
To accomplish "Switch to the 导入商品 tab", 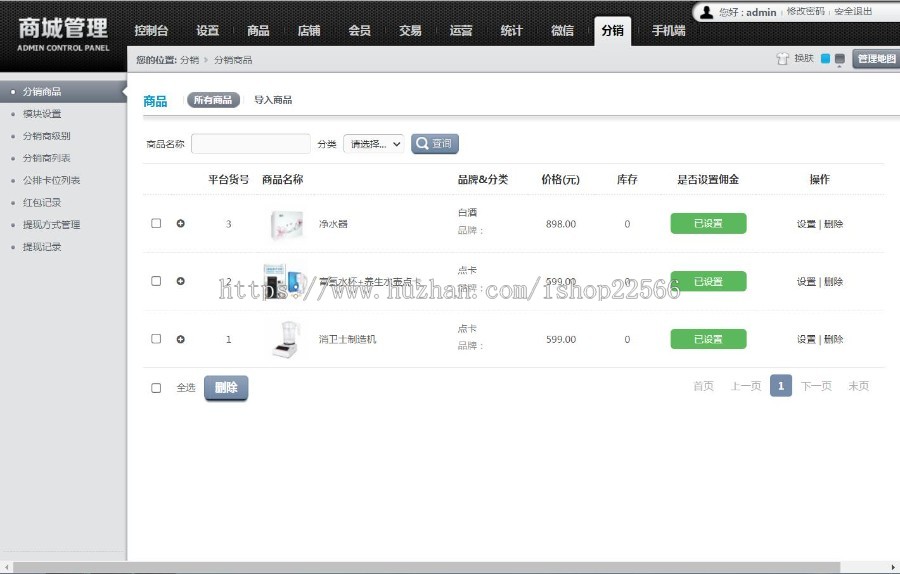I will pyautogui.click(x=273, y=100).
